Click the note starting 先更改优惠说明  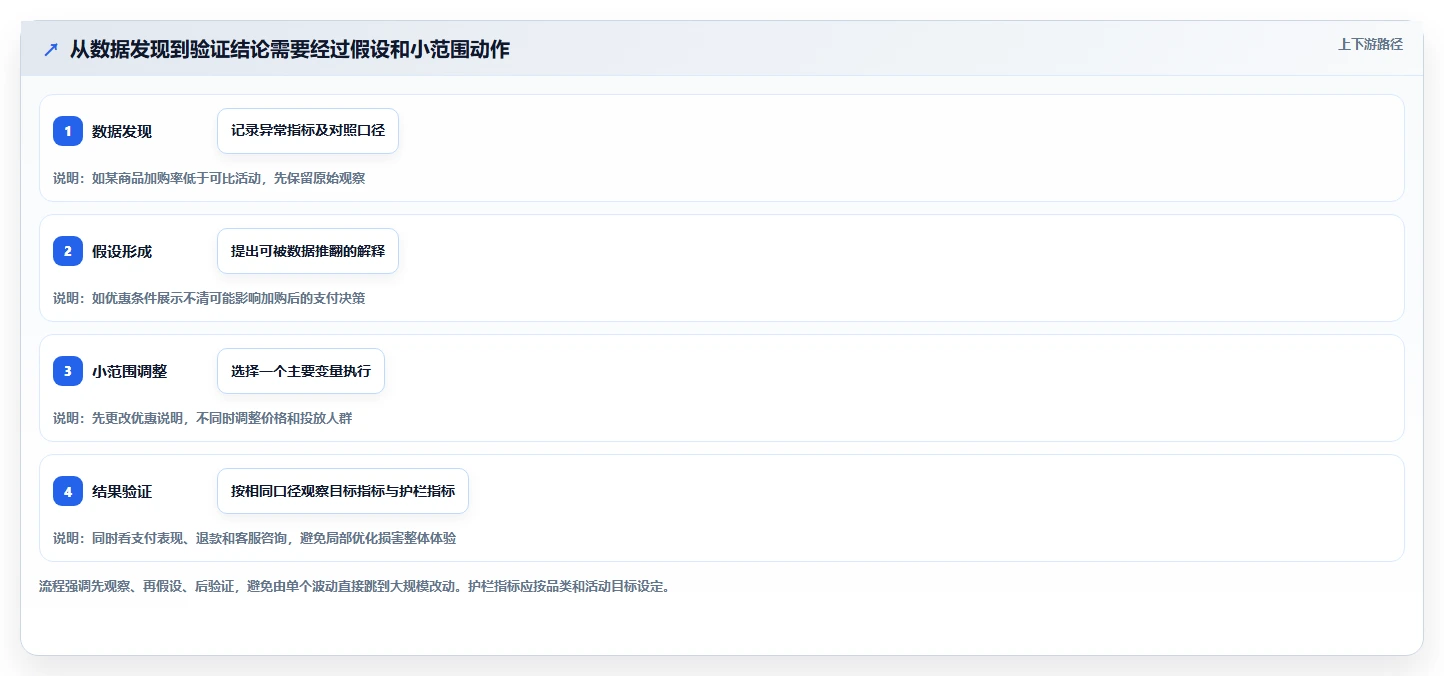click(x=203, y=418)
